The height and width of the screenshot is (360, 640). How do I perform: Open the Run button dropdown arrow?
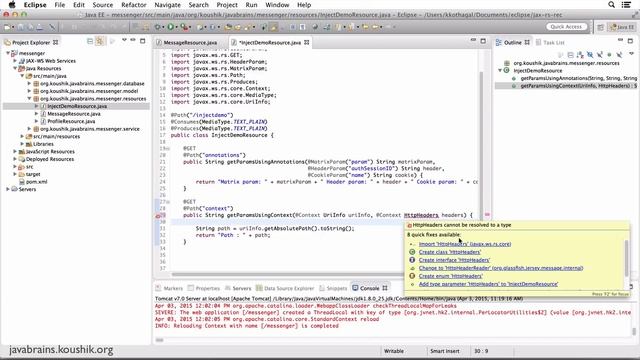(x=176, y=27)
